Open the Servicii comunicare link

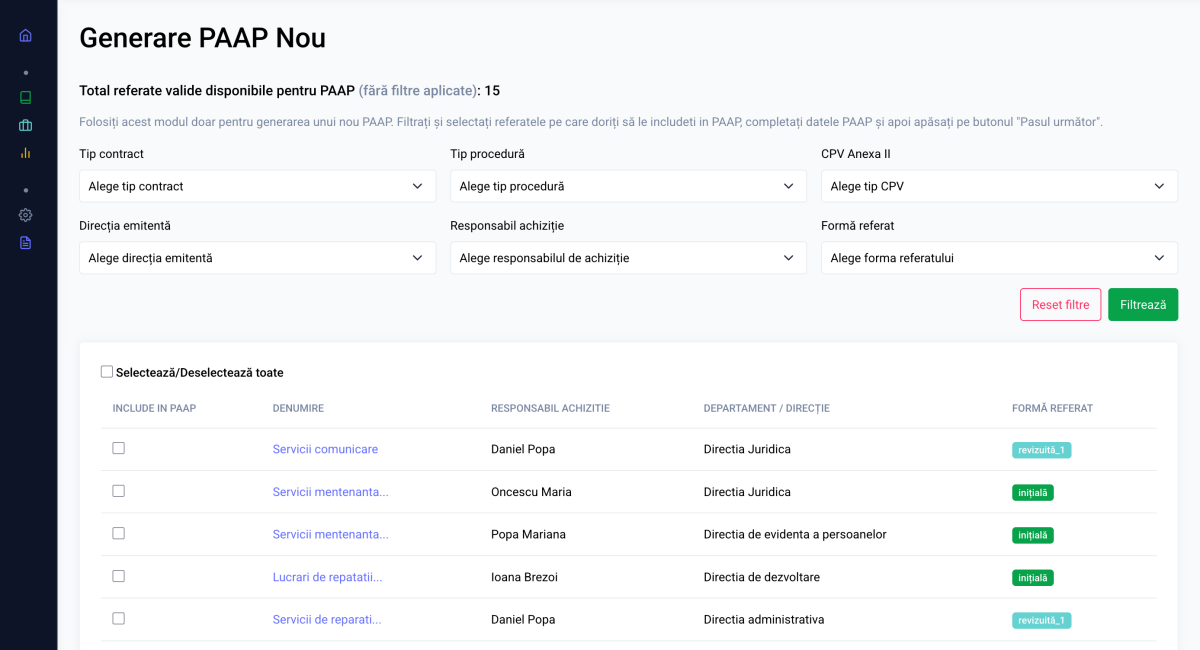click(x=325, y=450)
